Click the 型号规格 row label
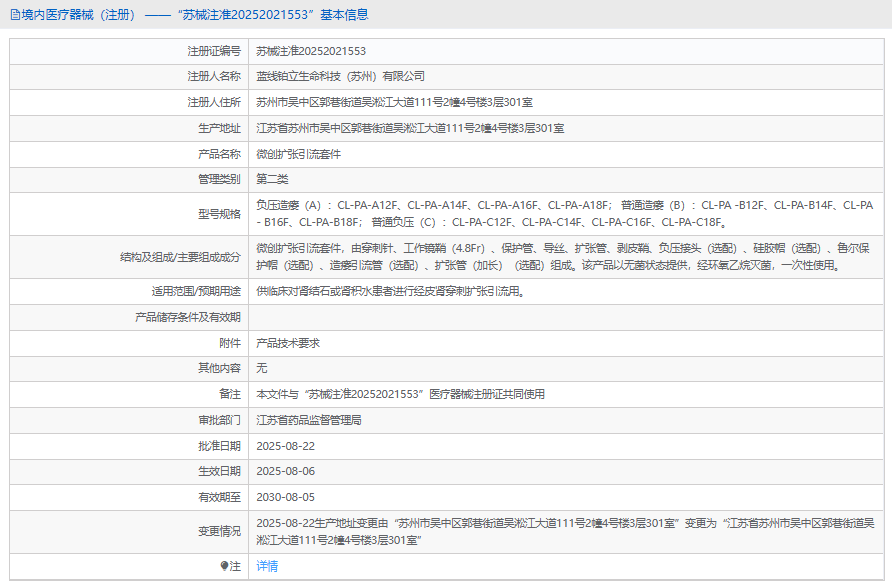The height and width of the screenshot is (585, 892). tap(219, 214)
